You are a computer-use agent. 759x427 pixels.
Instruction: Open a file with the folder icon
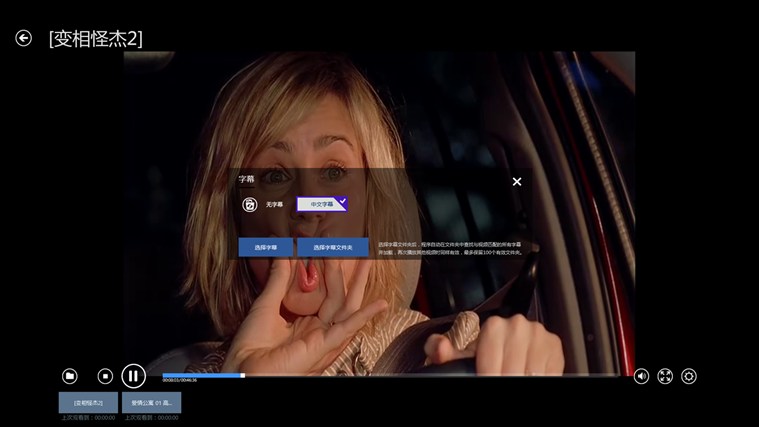tap(70, 376)
